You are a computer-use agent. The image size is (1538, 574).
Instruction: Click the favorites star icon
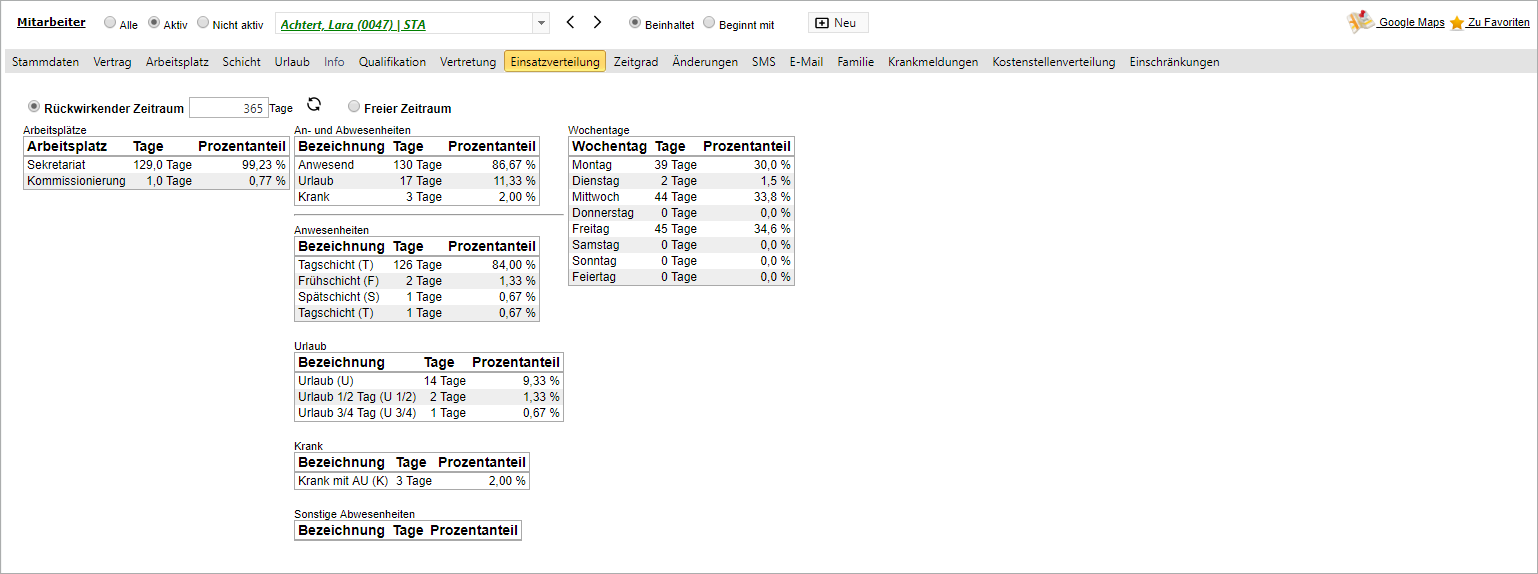(1457, 23)
